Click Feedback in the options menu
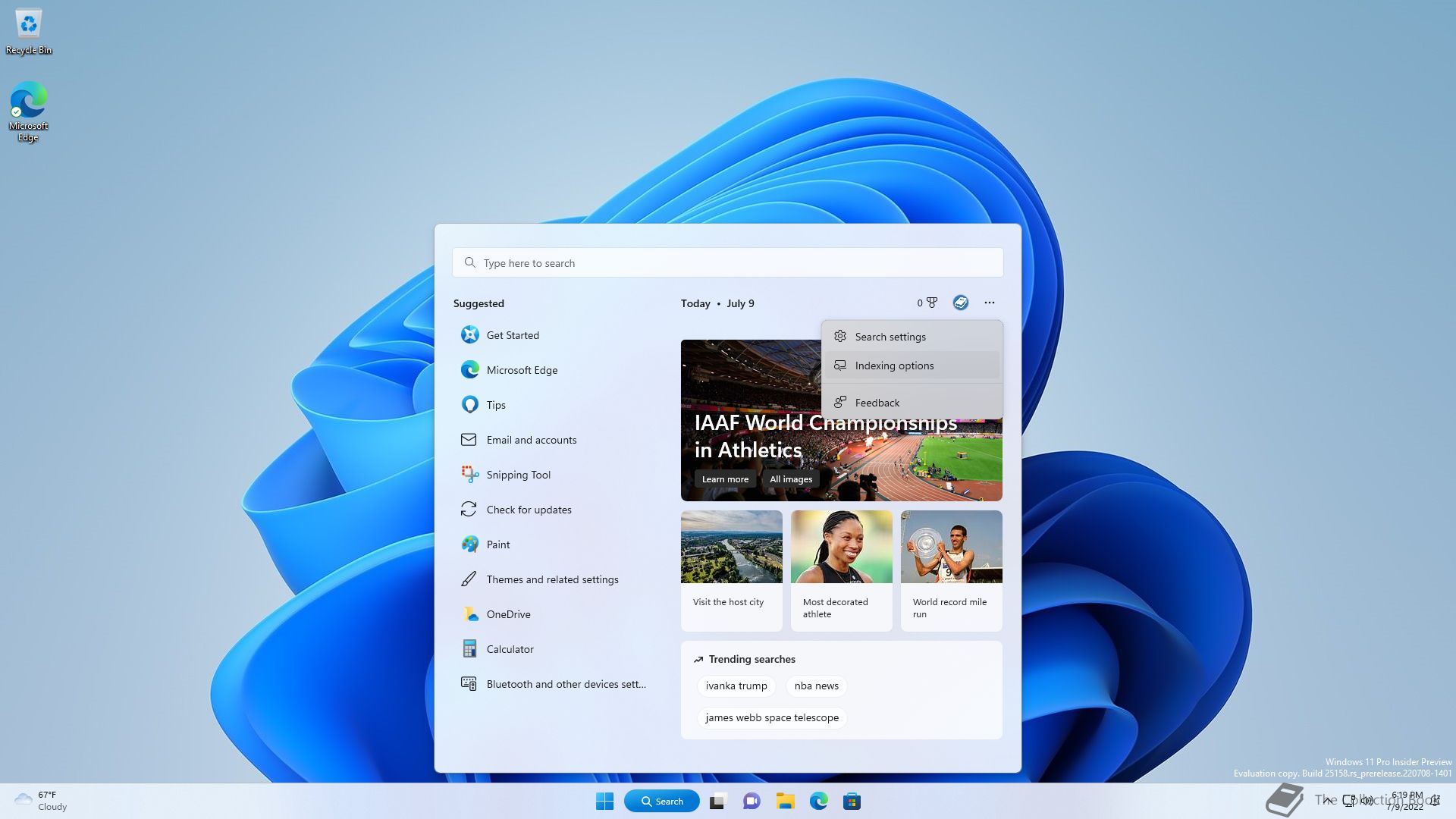This screenshot has height=819, width=1456. [912, 403]
